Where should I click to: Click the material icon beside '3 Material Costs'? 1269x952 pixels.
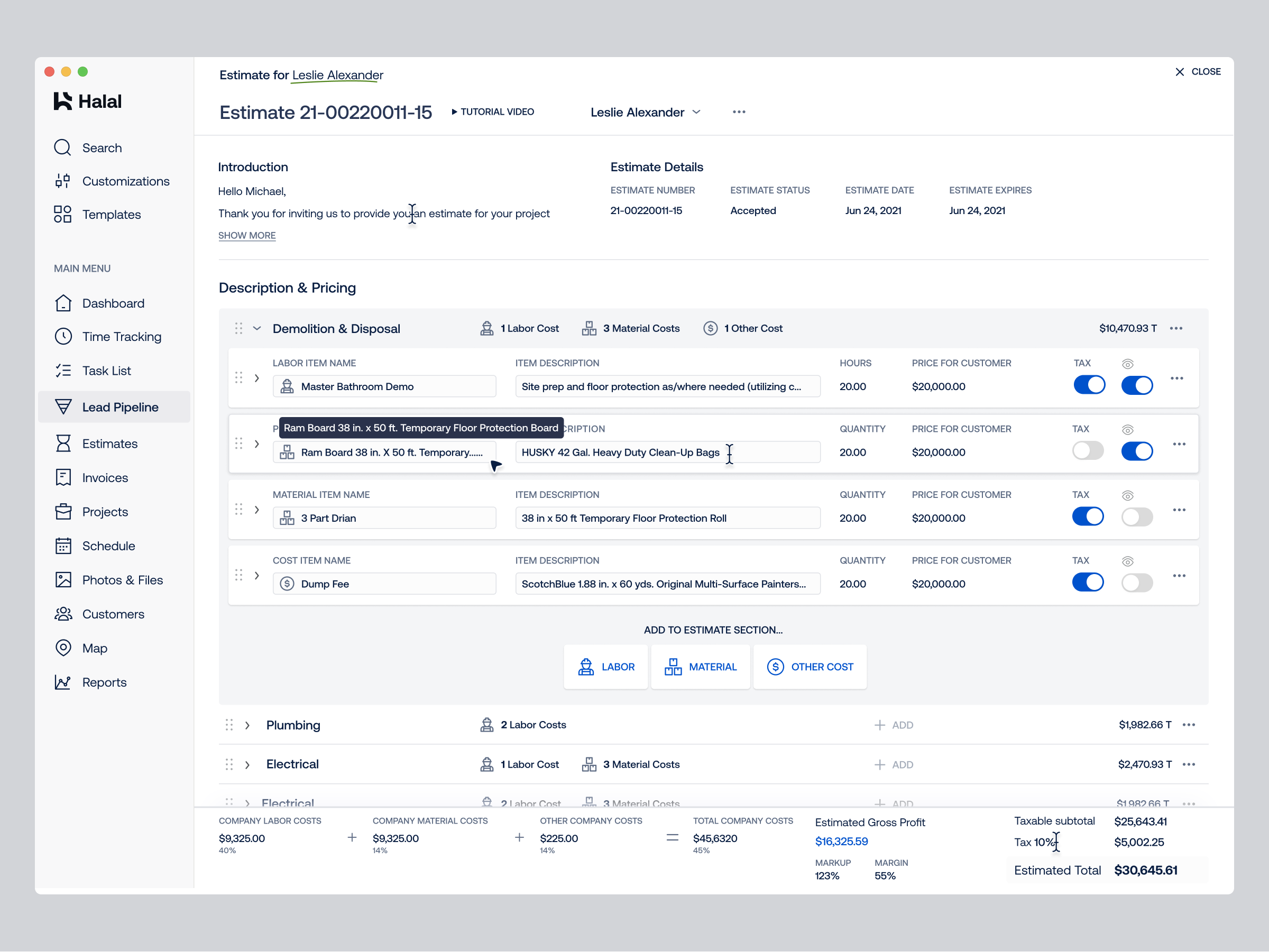click(589, 328)
